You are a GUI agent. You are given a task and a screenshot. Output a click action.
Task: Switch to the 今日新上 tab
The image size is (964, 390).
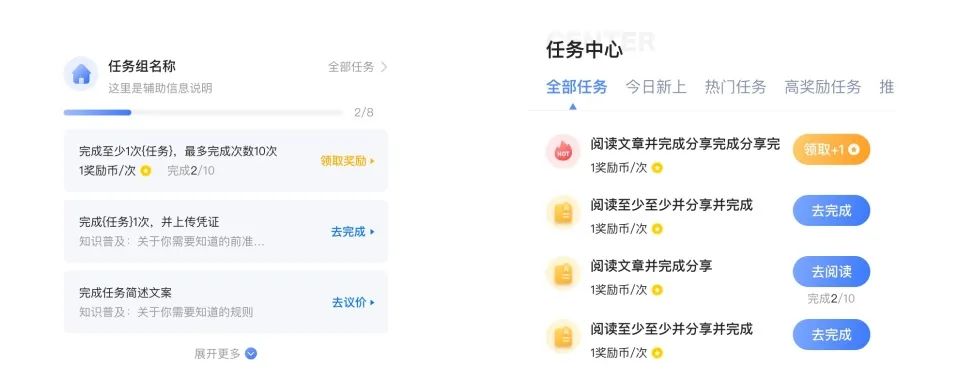coord(656,87)
